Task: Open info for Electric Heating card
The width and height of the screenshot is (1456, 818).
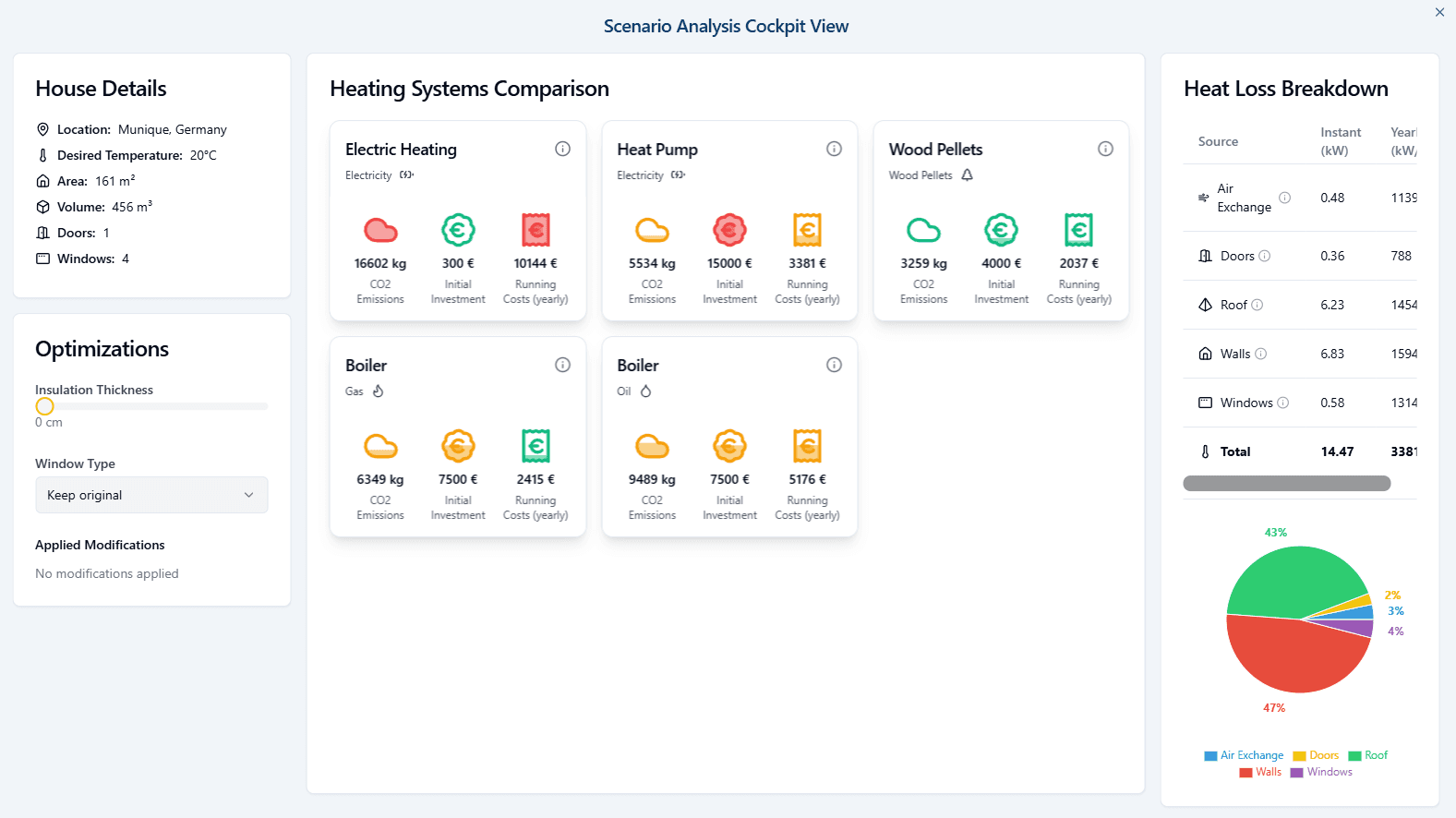Action: [562, 149]
